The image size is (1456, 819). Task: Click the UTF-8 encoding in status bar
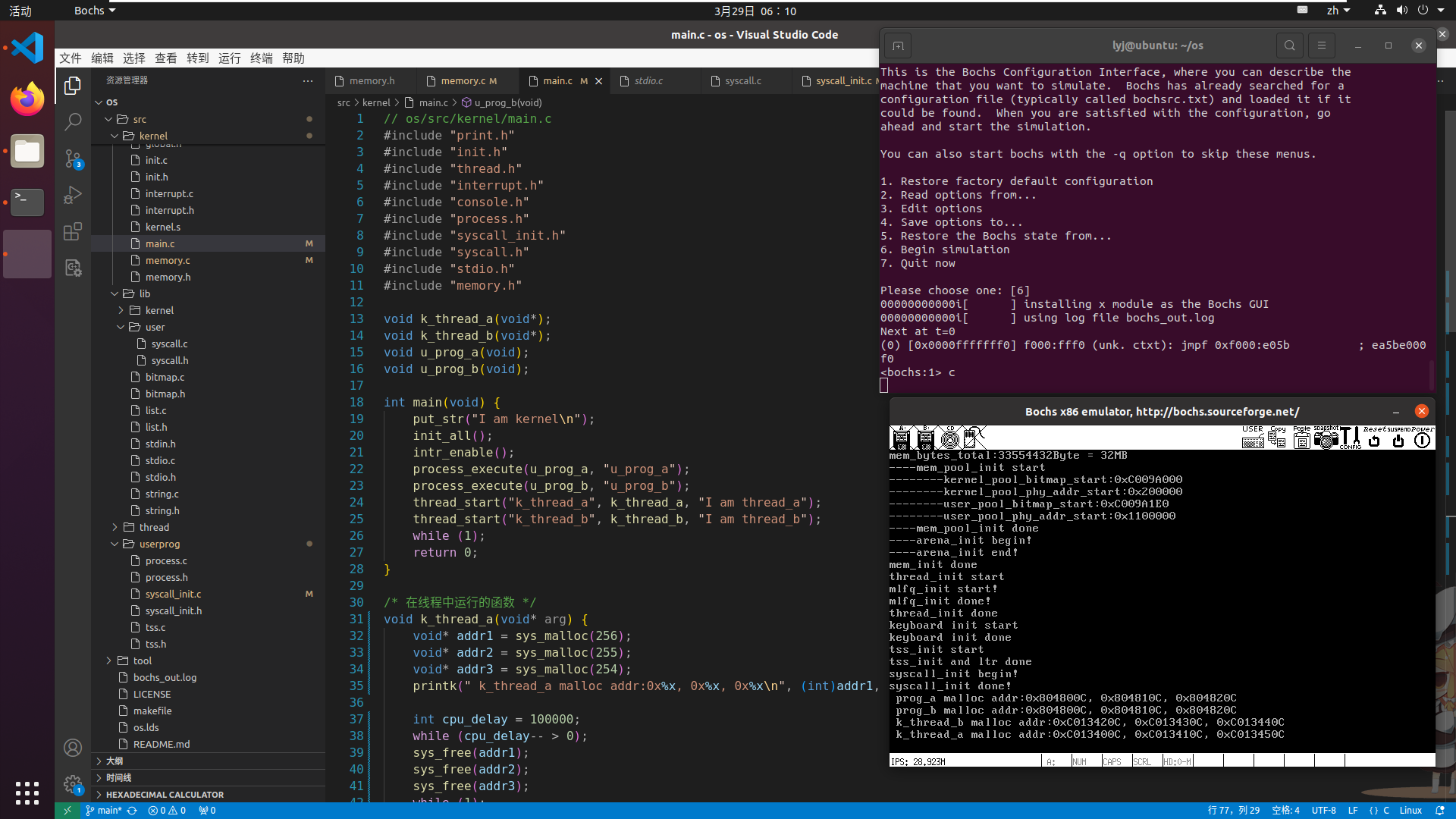click(x=1324, y=811)
